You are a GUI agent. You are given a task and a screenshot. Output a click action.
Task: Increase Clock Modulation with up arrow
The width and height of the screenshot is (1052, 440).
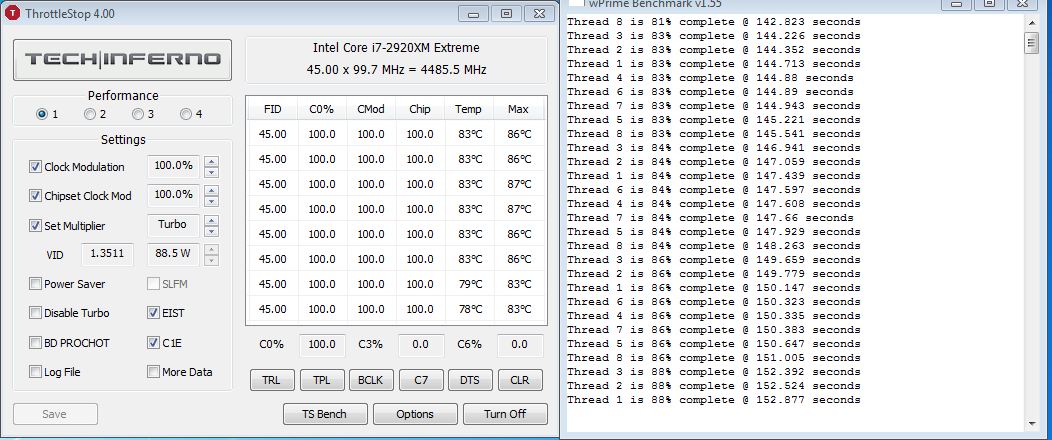211,161
